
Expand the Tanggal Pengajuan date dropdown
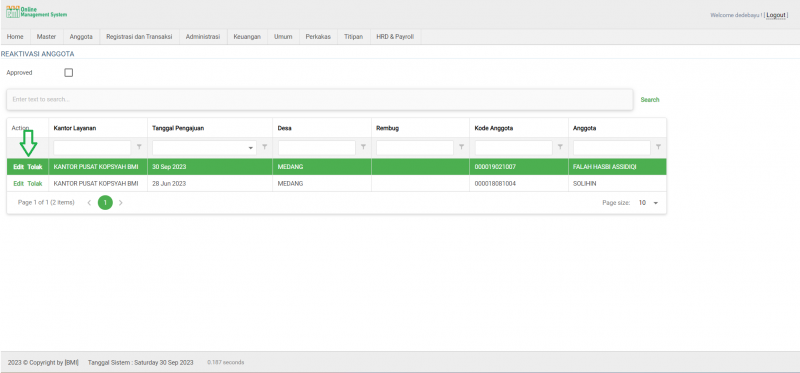tap(251, 148)
